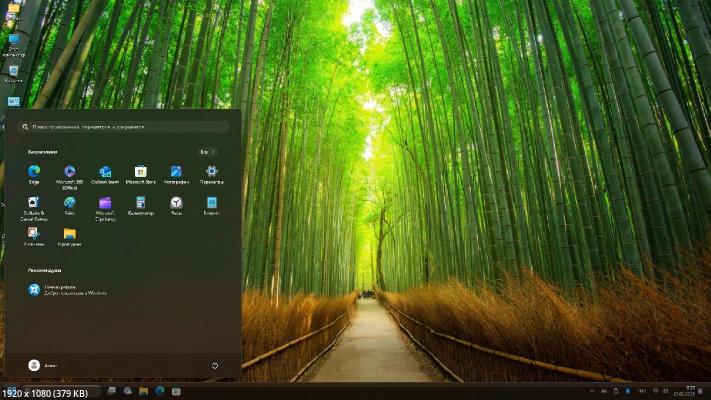The image size is (711, 400).
Task: Launch Microsoft 365 (Office) app
Action: pos(70,172)
